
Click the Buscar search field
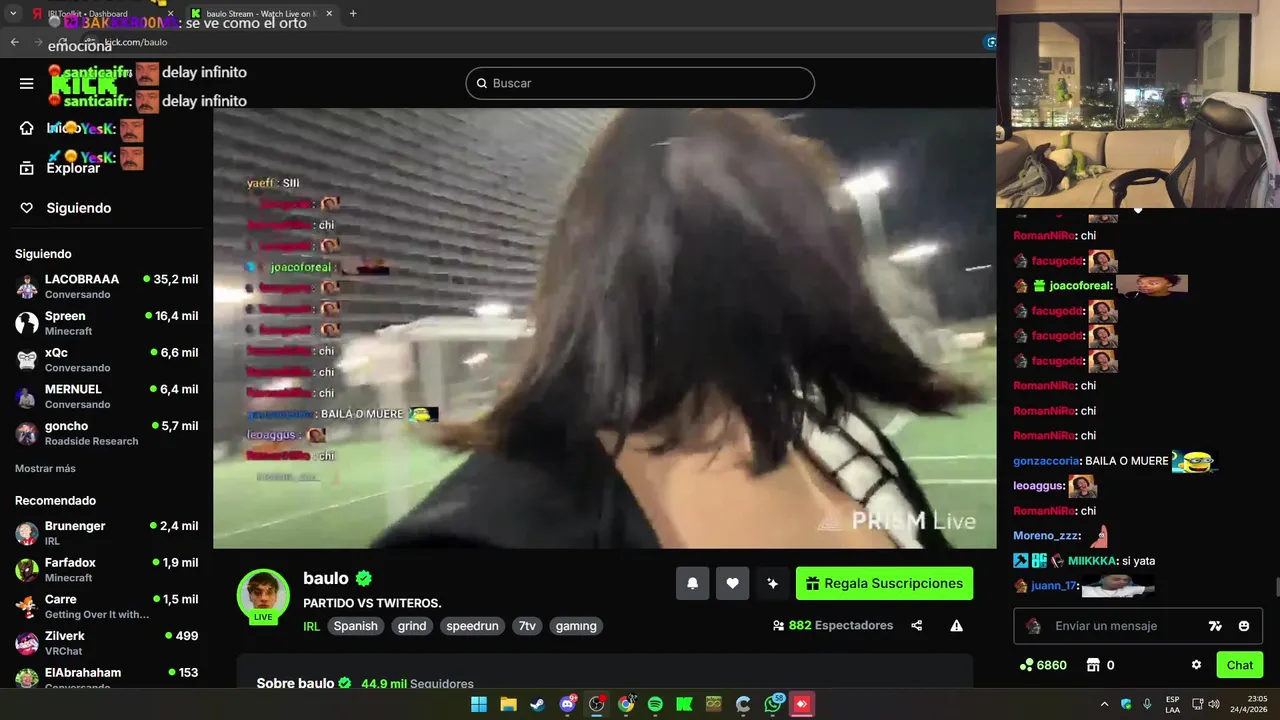[x=640, y=83]
